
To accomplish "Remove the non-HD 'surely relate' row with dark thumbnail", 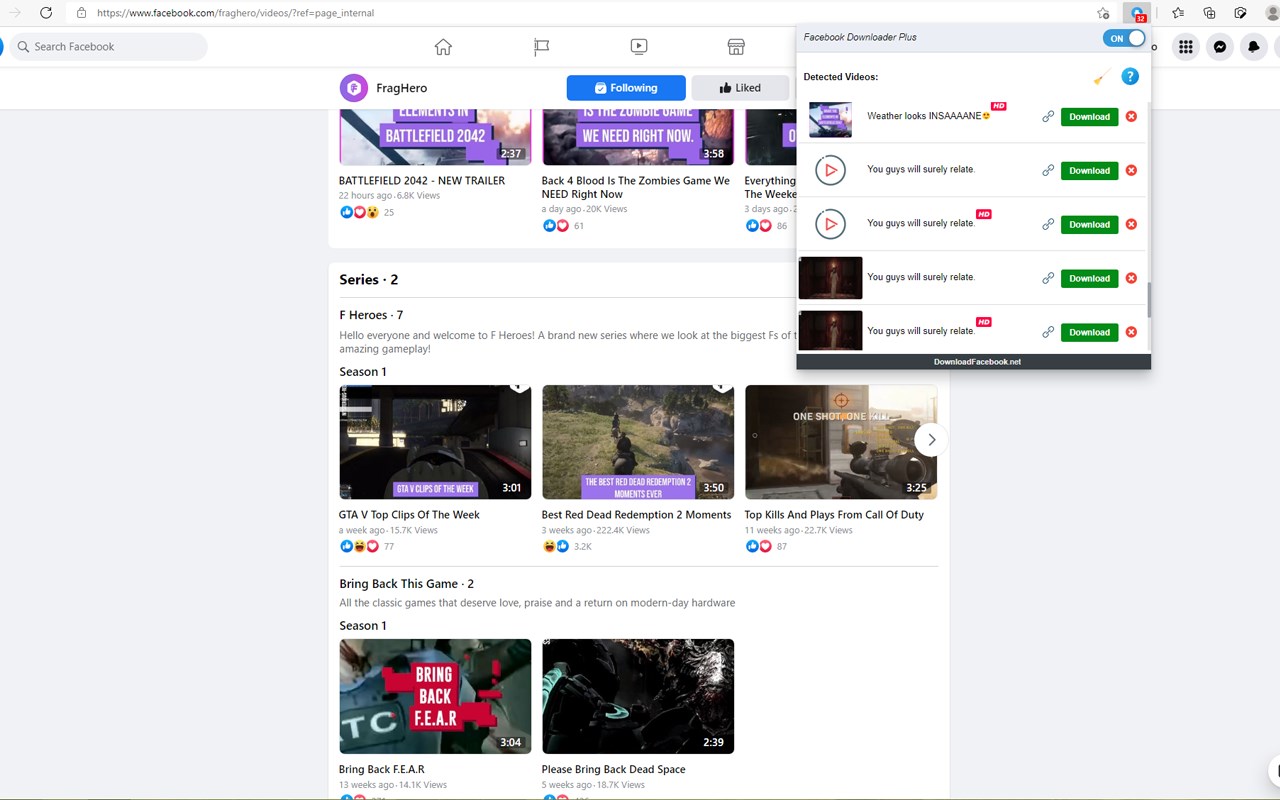I will [1131, 278].
